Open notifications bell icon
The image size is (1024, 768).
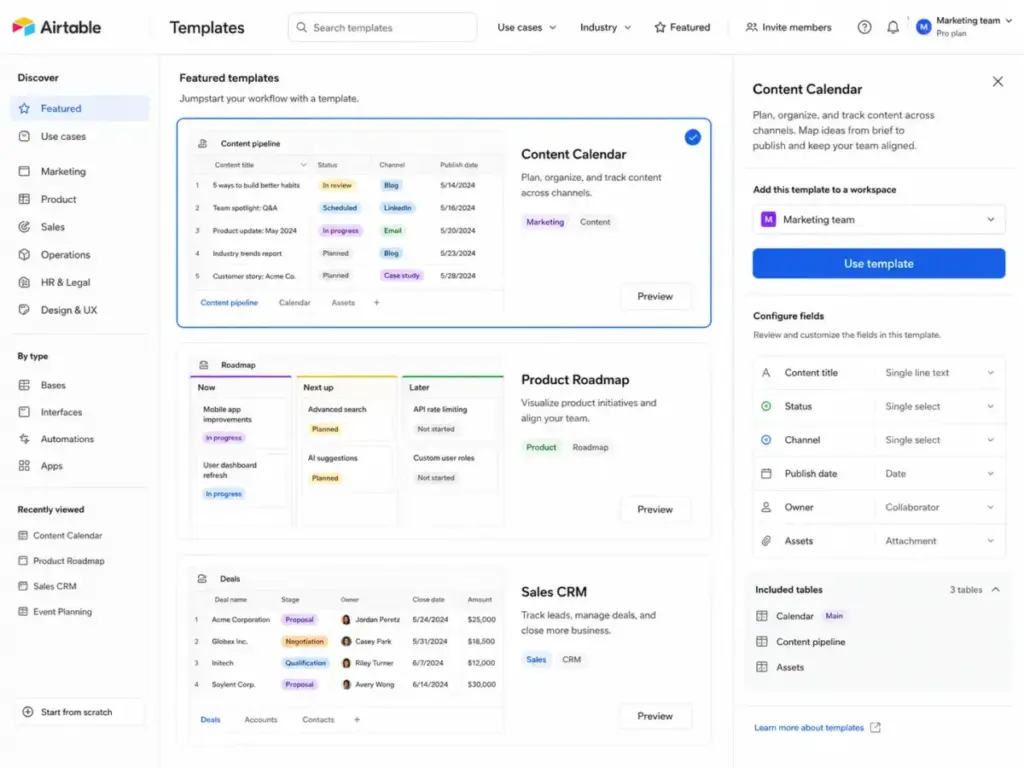tap(893, 27)
